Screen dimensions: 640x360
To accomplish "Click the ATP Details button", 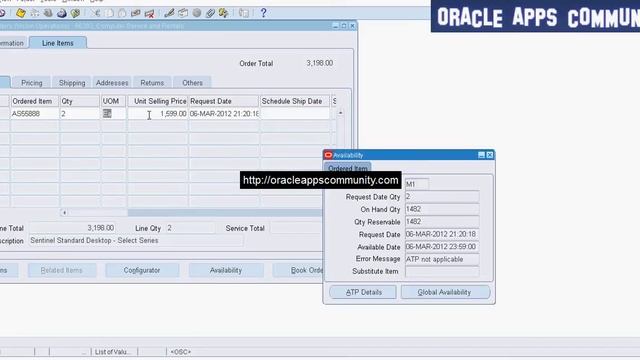I will tap(363, 292).
